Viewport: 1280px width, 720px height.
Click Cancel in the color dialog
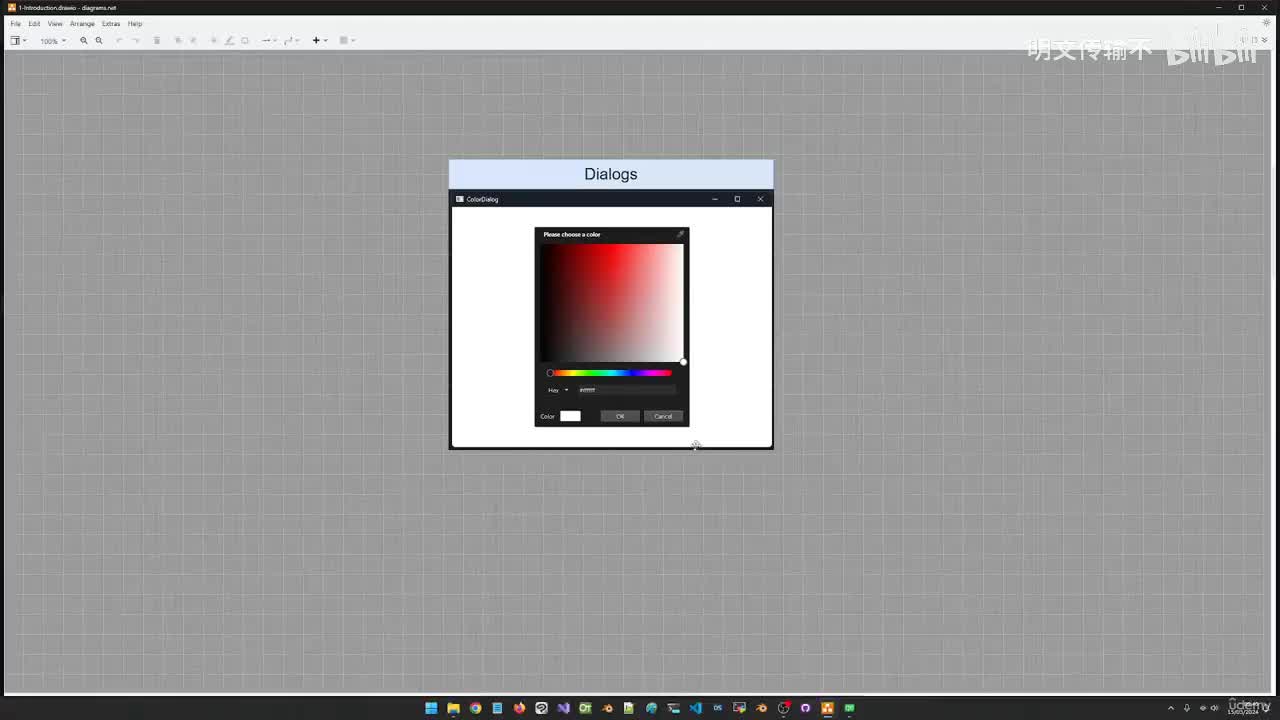point(663,416)
